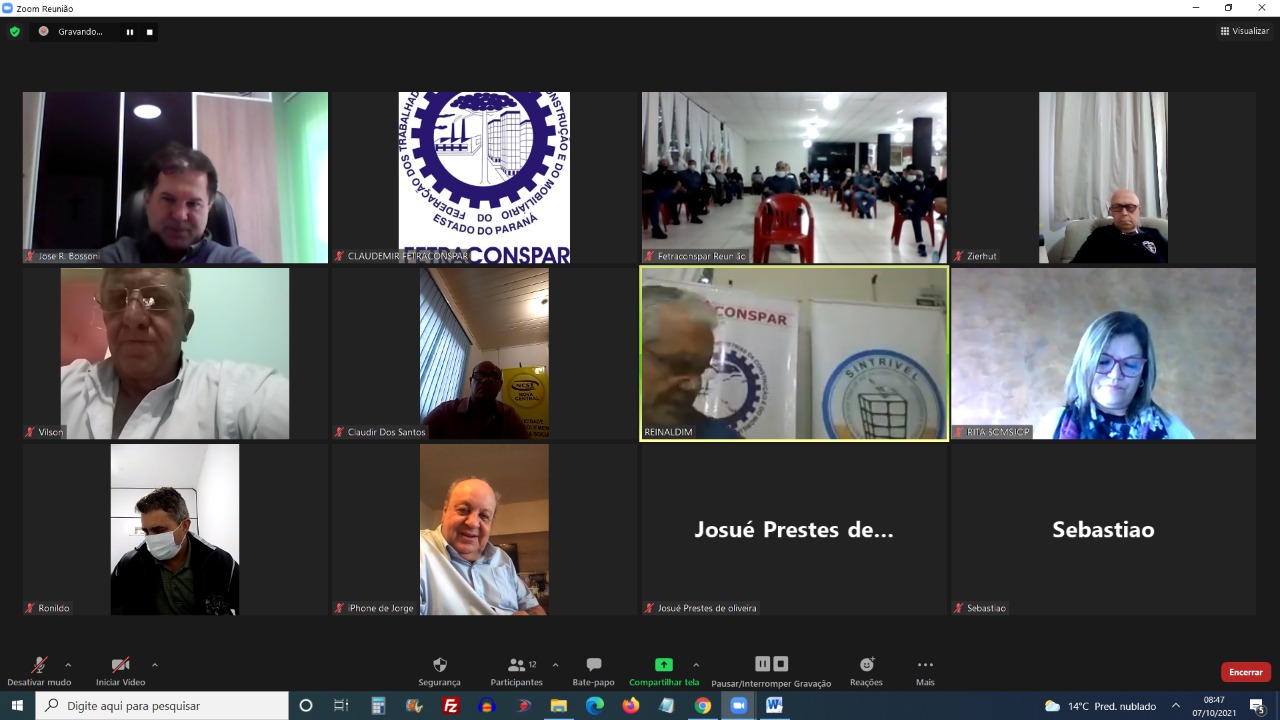The width and height of the screenshot is (1280, 720).
Task: Expand share options arrow beside Compartilhar tela
Action: point(696,664)
